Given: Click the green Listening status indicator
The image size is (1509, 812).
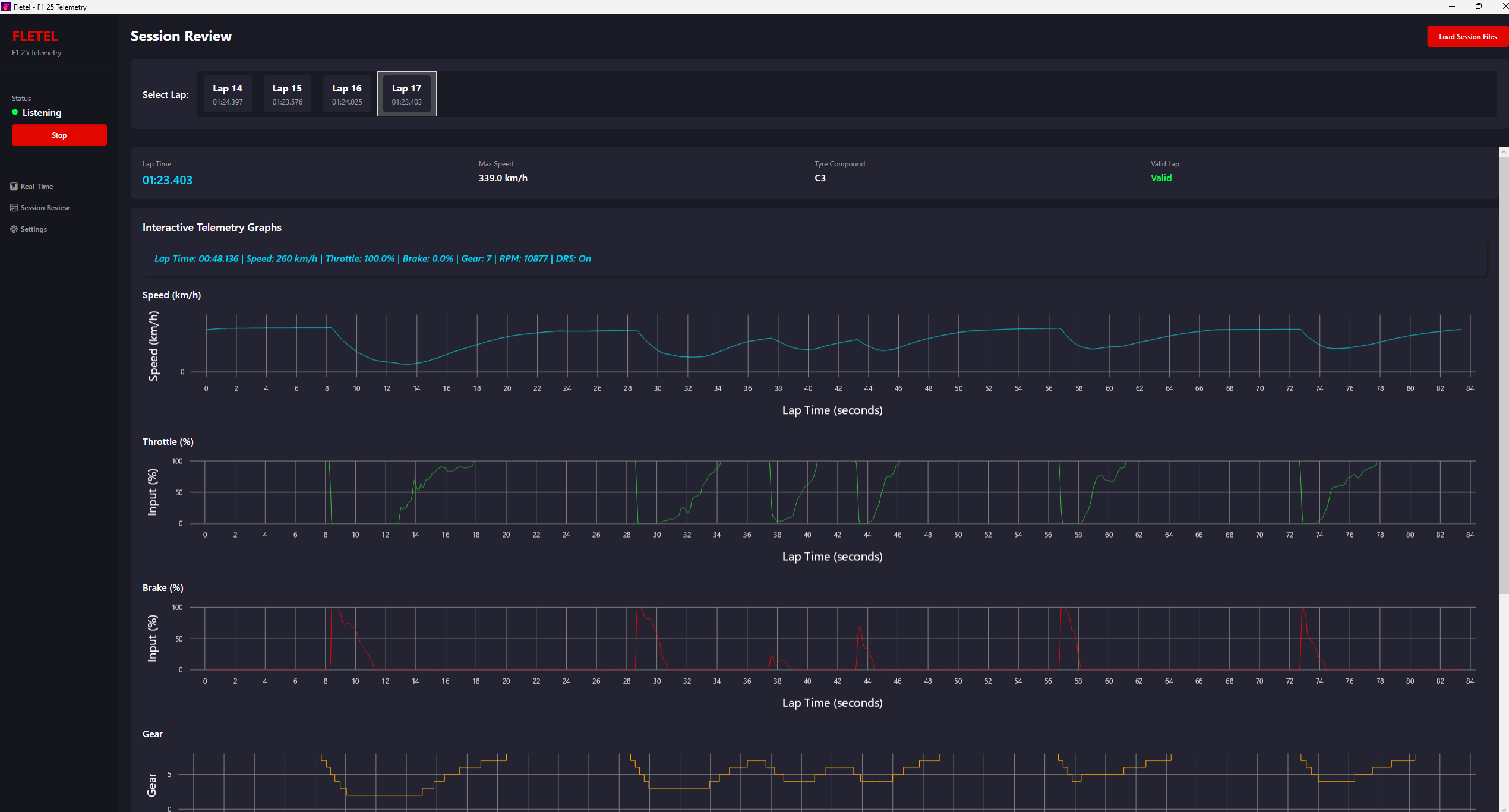Looking at the screenshot, I should tap(15, 112).
